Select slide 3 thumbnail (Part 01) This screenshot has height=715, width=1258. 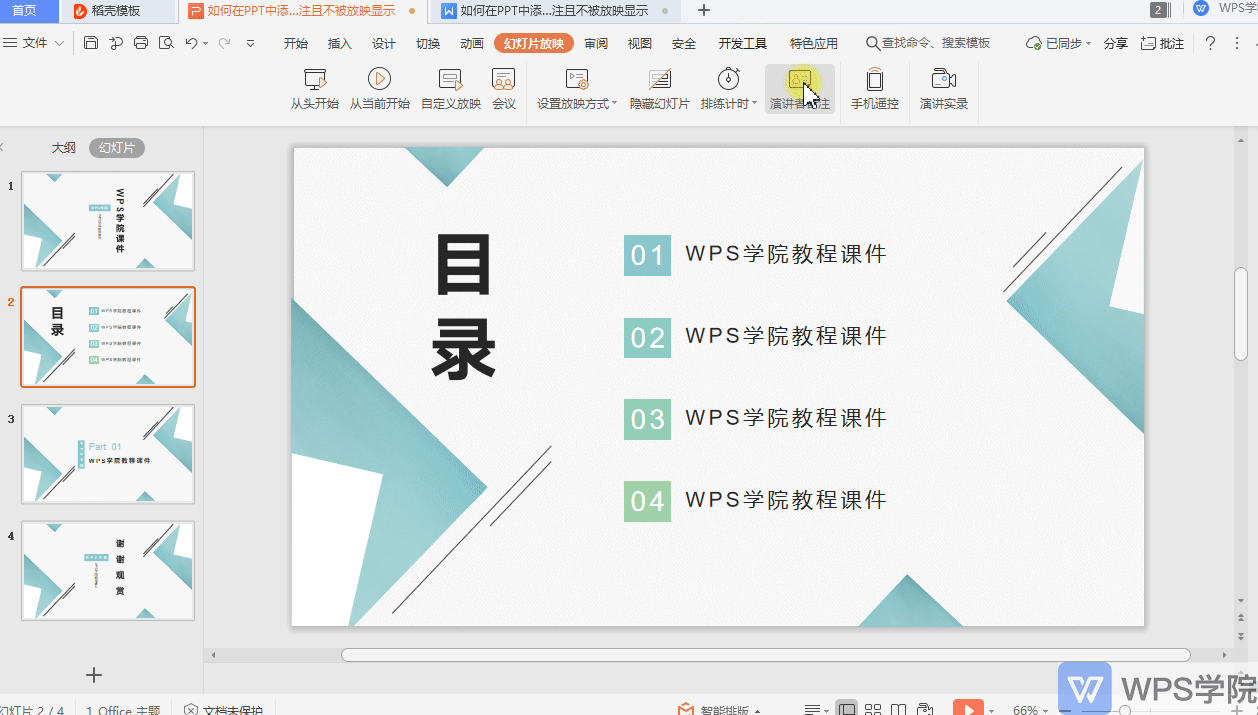[x=108, y=454]
